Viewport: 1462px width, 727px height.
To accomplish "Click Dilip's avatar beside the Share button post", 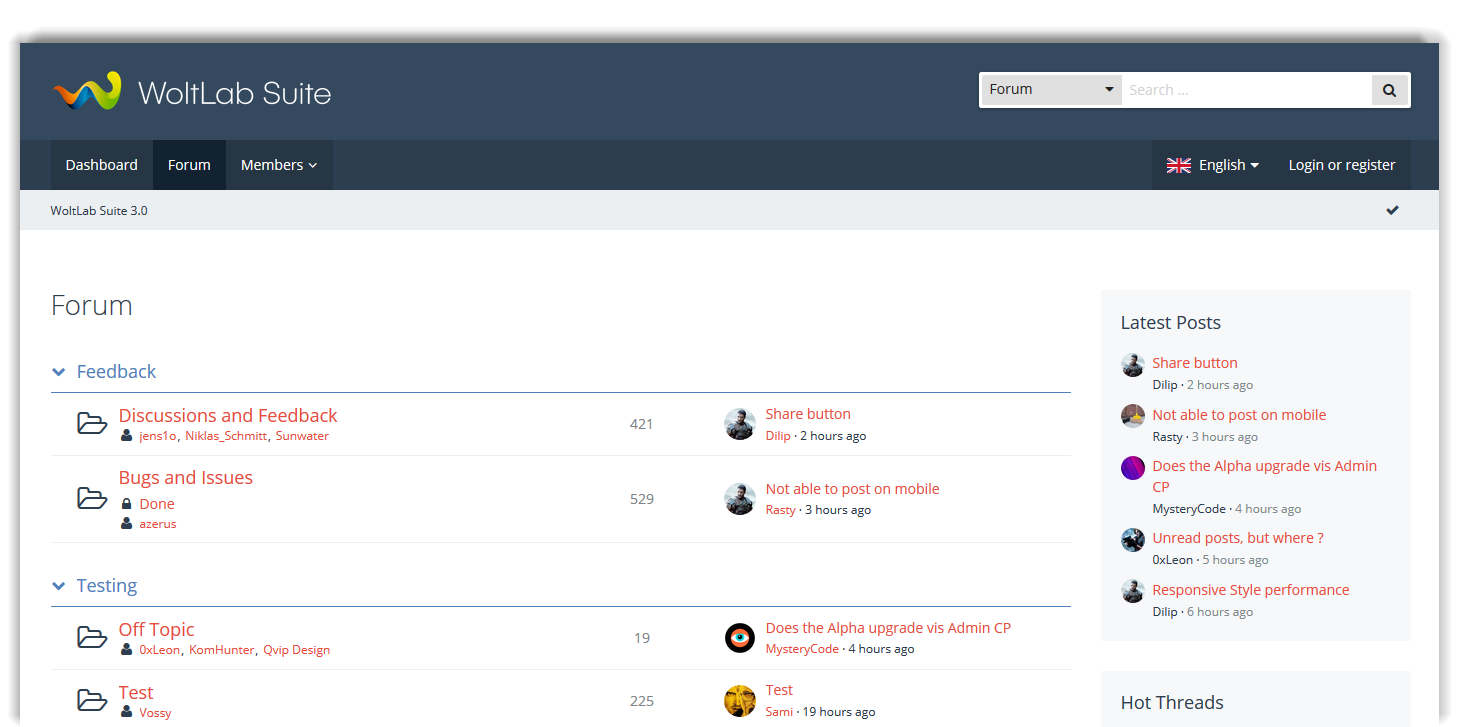I will (x=740, y=424).
